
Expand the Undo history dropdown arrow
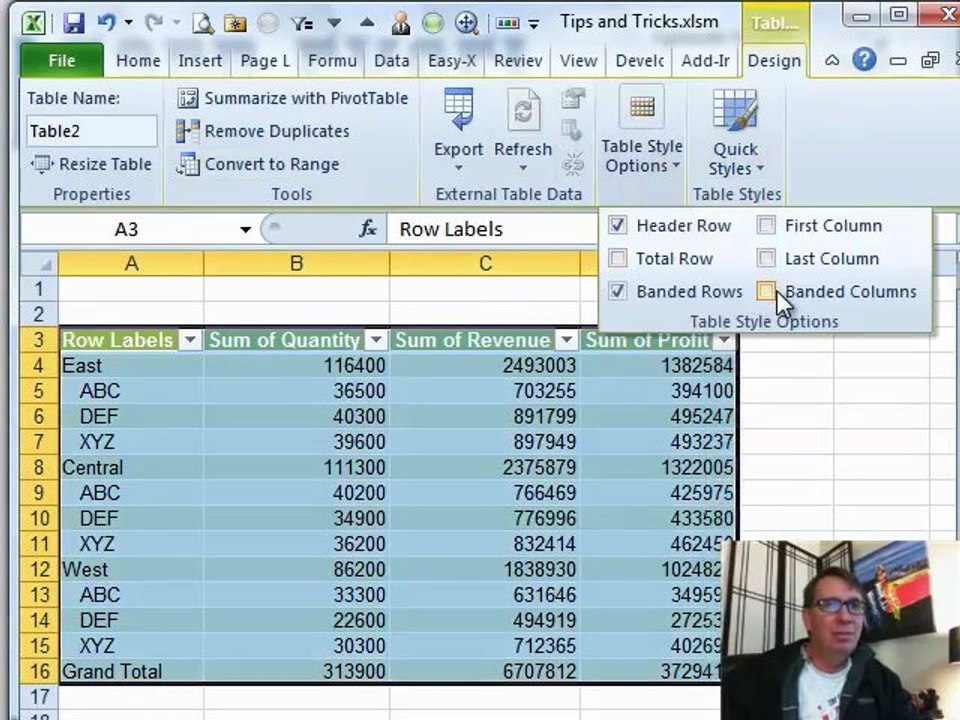(129, 23)
